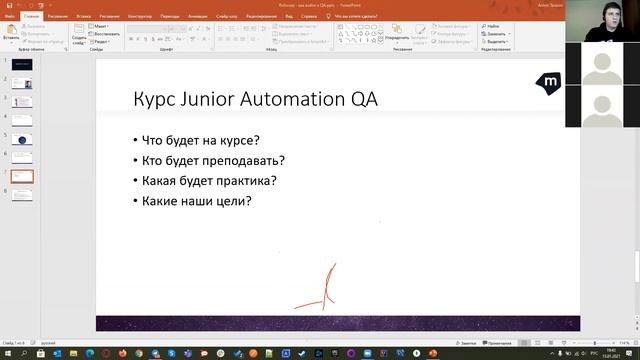
Task: Select the rectangle shape in shapes gallery
Action: (360, 27)
